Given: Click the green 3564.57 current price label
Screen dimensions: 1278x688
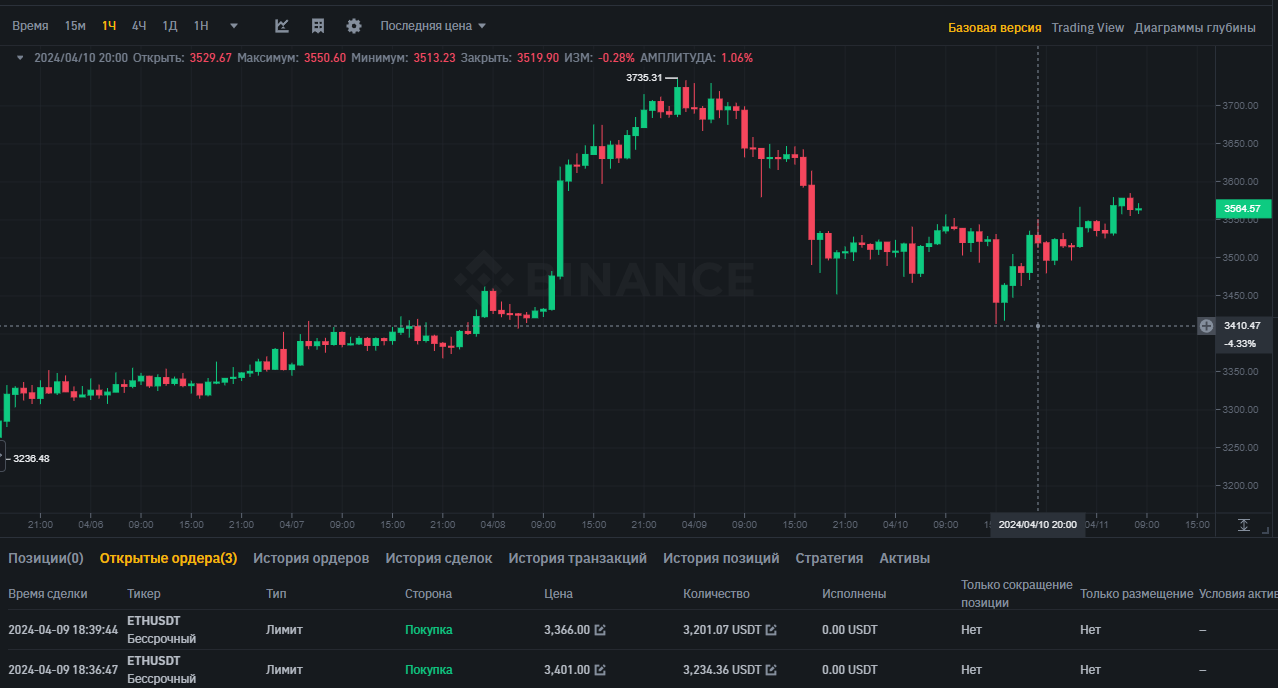Looking at the screenshot, I should [1243, 209].
